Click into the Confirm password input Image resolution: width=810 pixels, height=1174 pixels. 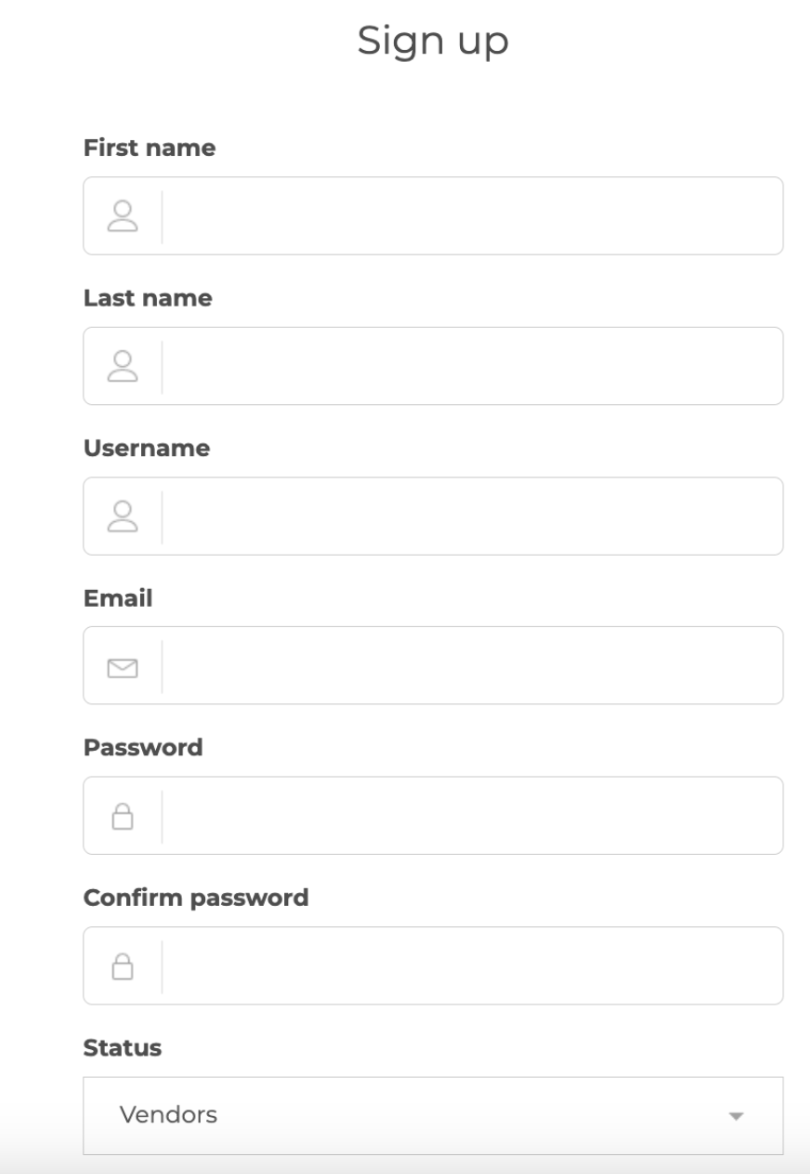pos(433,966)
